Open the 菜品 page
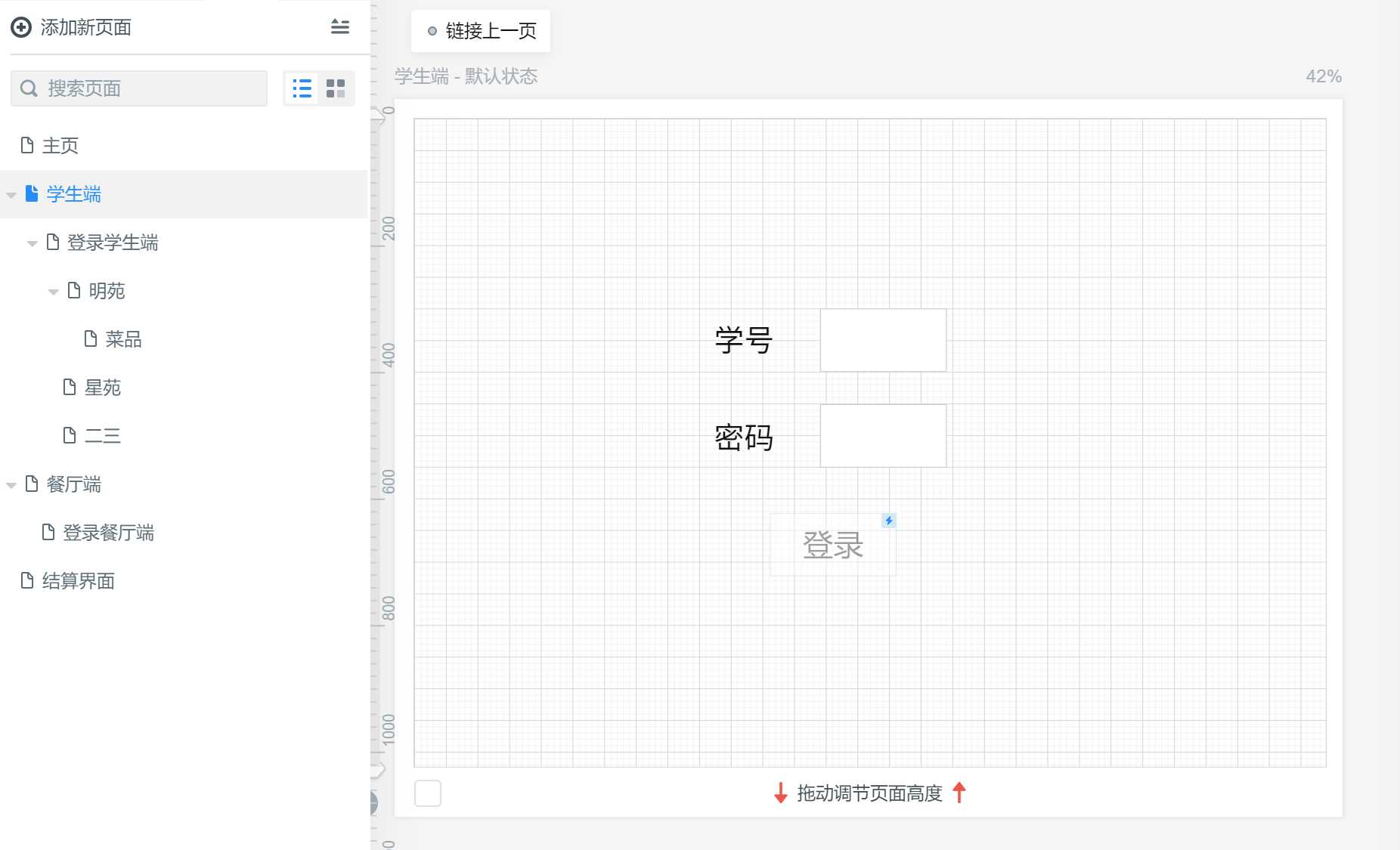1400x850 pixels. (124, 339)
